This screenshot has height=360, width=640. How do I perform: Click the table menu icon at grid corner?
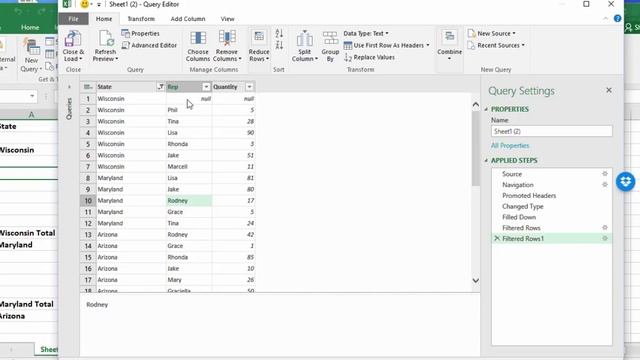(x=87, y=87)
